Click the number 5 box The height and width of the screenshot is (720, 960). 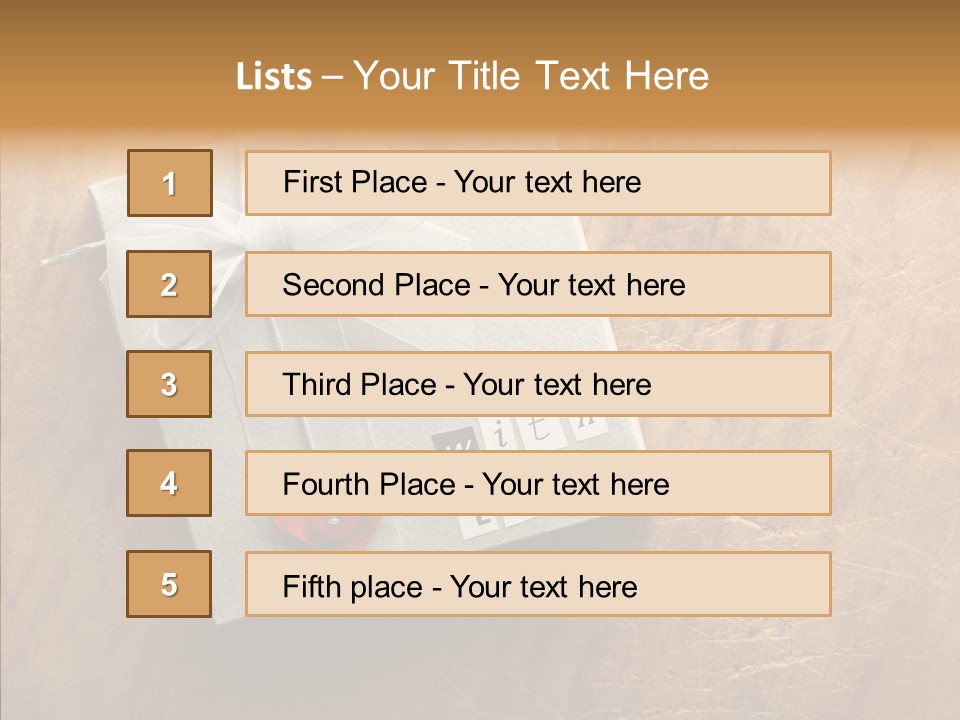coord(169,584)
